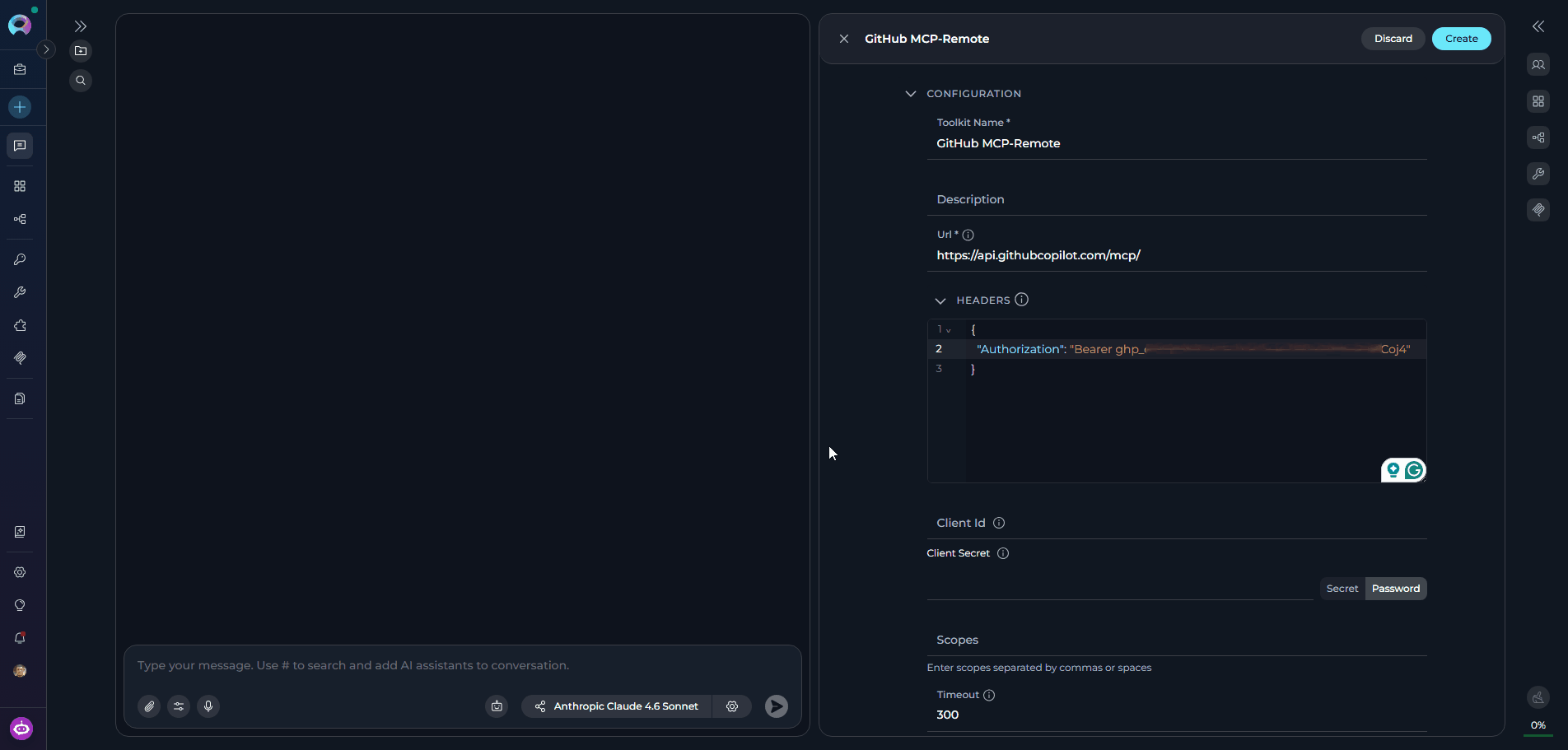Click the Client Id field

[1177, 523]
